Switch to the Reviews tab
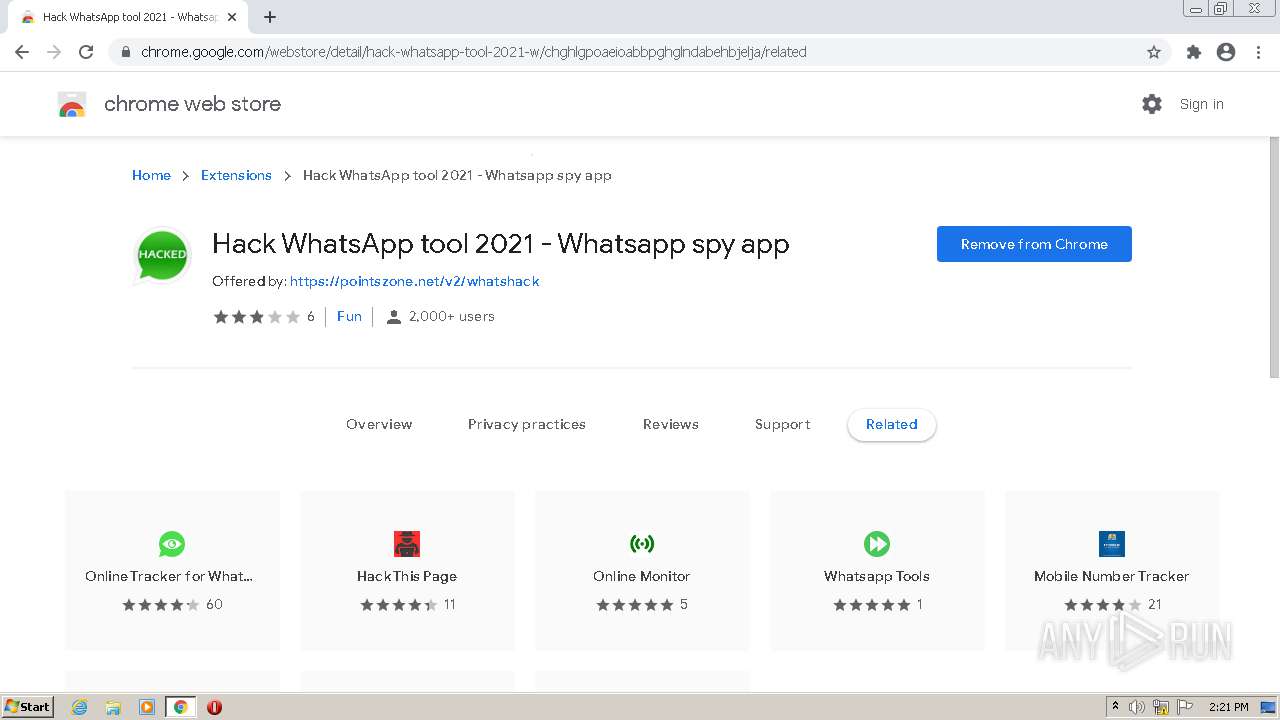The height and width of the screenshot is (720, 1280). click(671, 425)
